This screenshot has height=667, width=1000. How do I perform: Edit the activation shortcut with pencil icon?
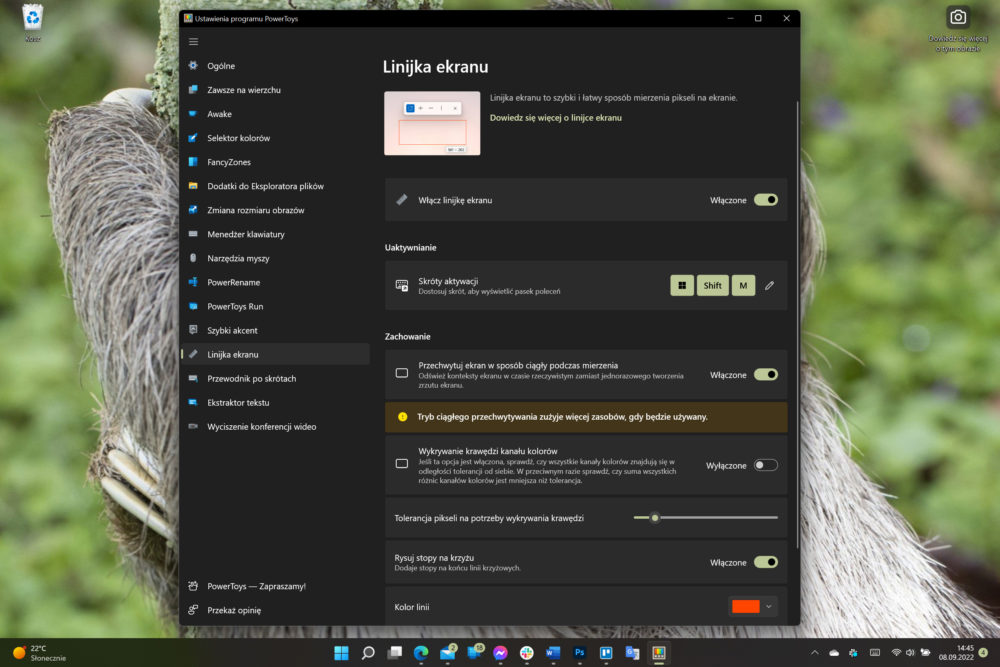(x=770, y=286)
